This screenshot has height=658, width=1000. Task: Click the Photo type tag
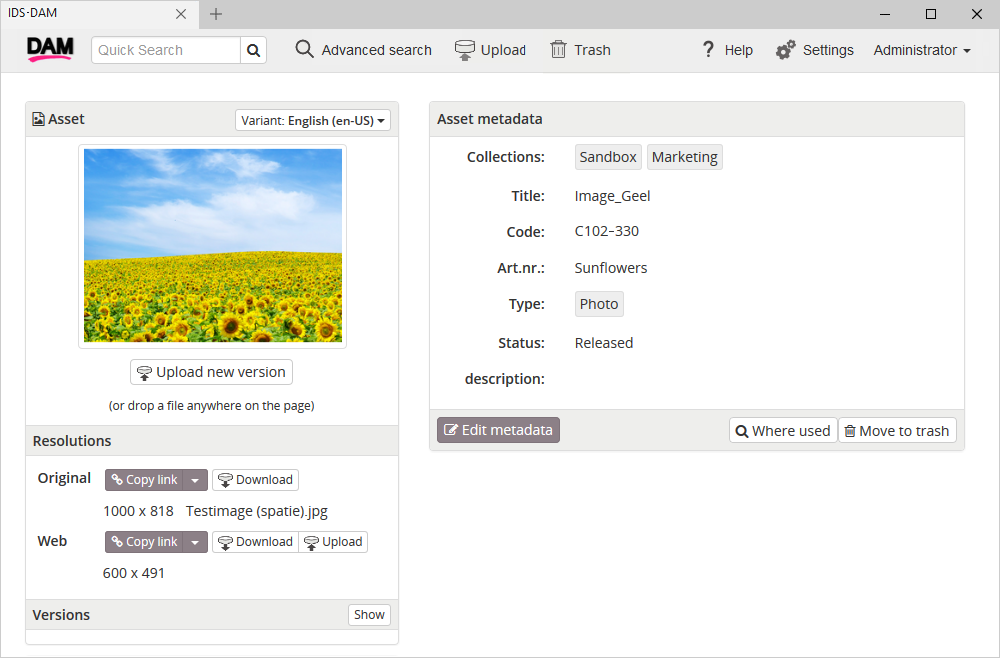599,304
